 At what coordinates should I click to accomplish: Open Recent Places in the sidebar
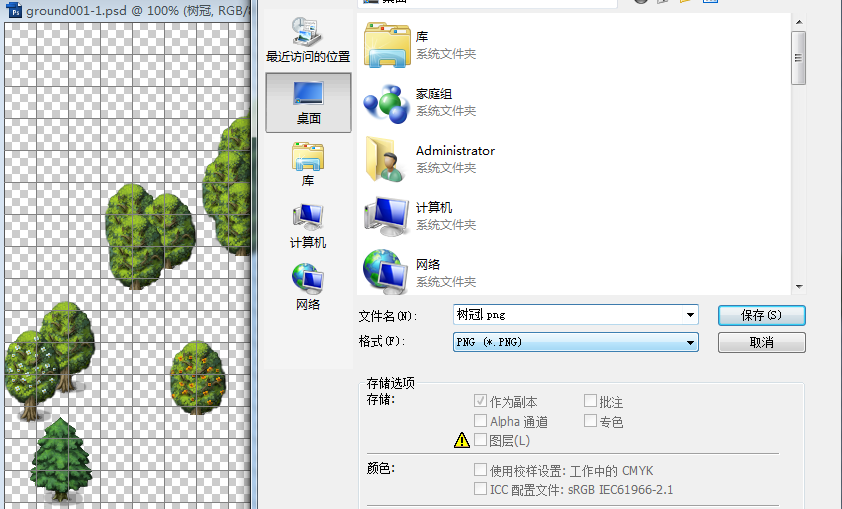(x=308, y=40)
